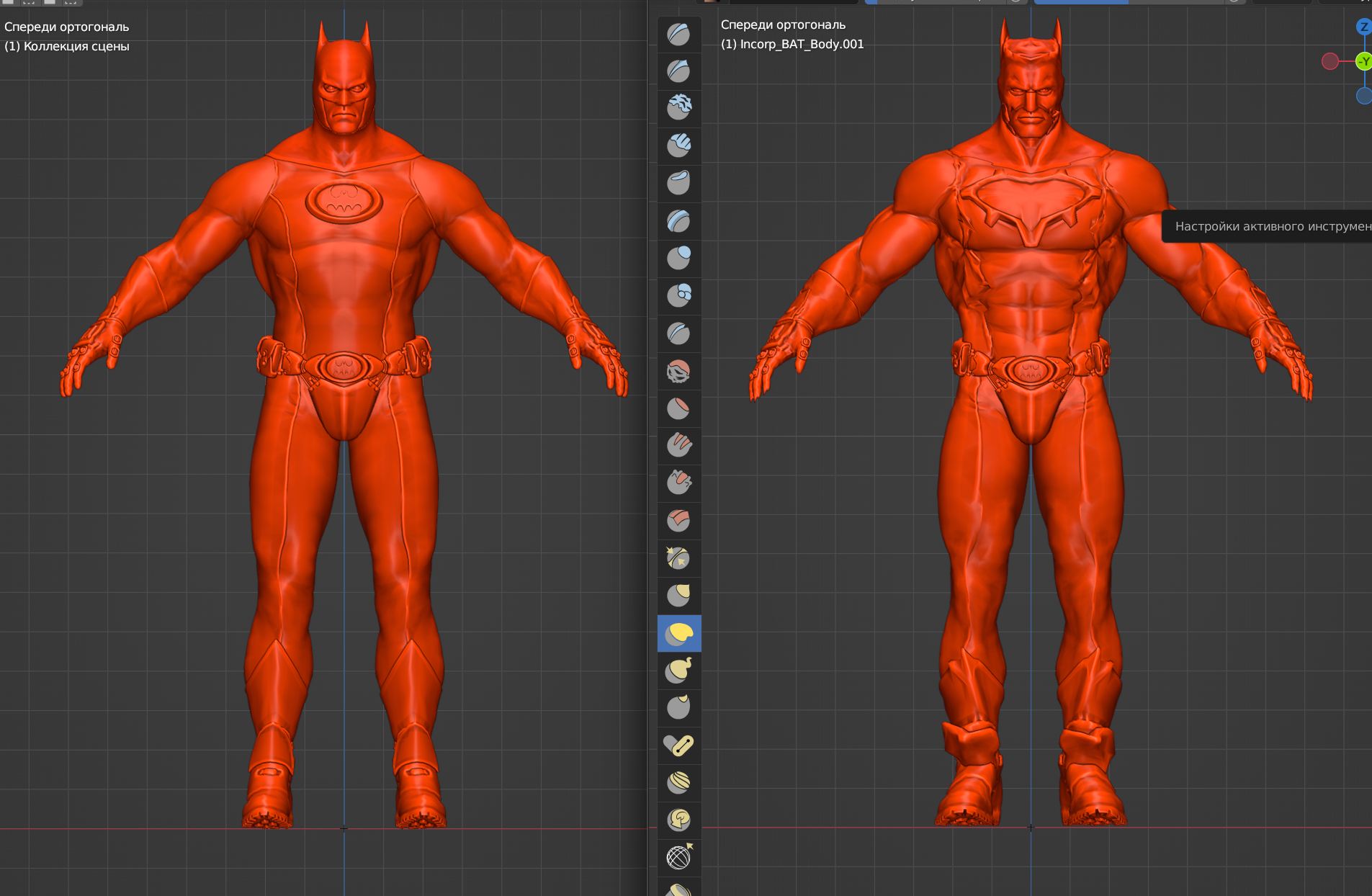Select the Rotate brush
Screen dimensions: 1372x896
[x=679, y=820]
